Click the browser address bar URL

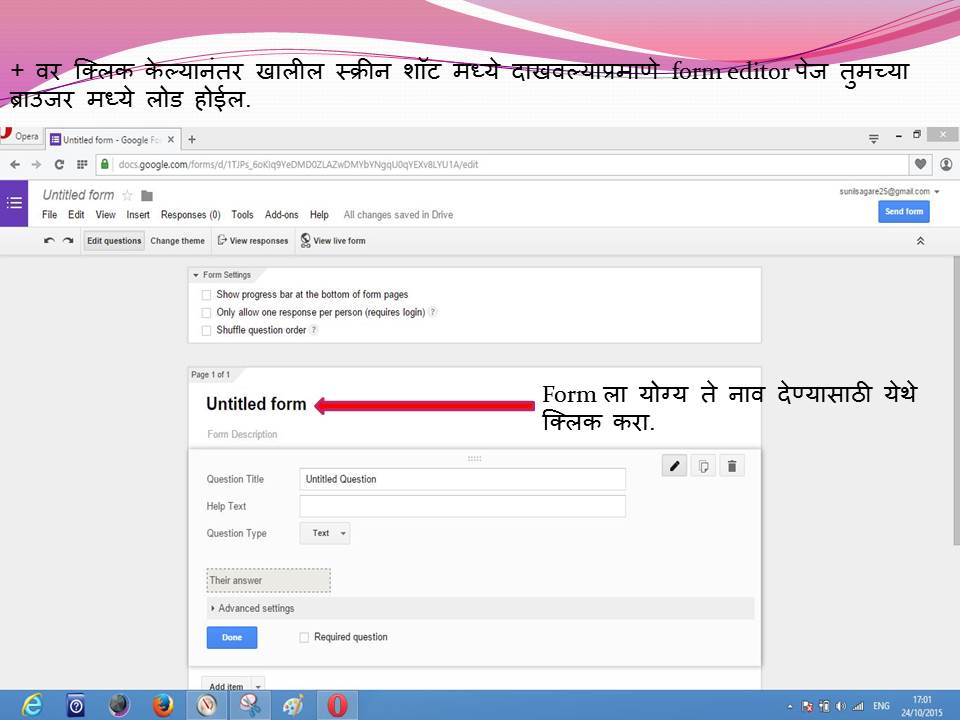(x=298, y=164)
